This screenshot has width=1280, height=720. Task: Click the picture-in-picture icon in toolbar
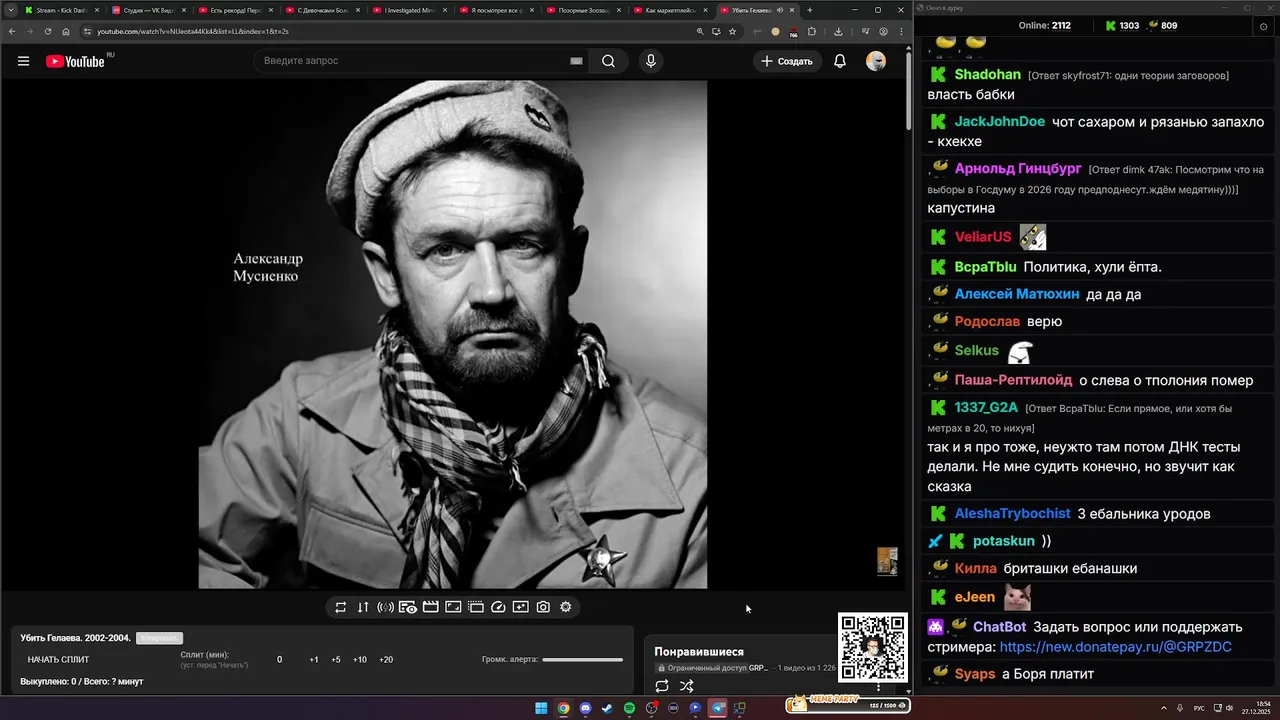point(453,607)
